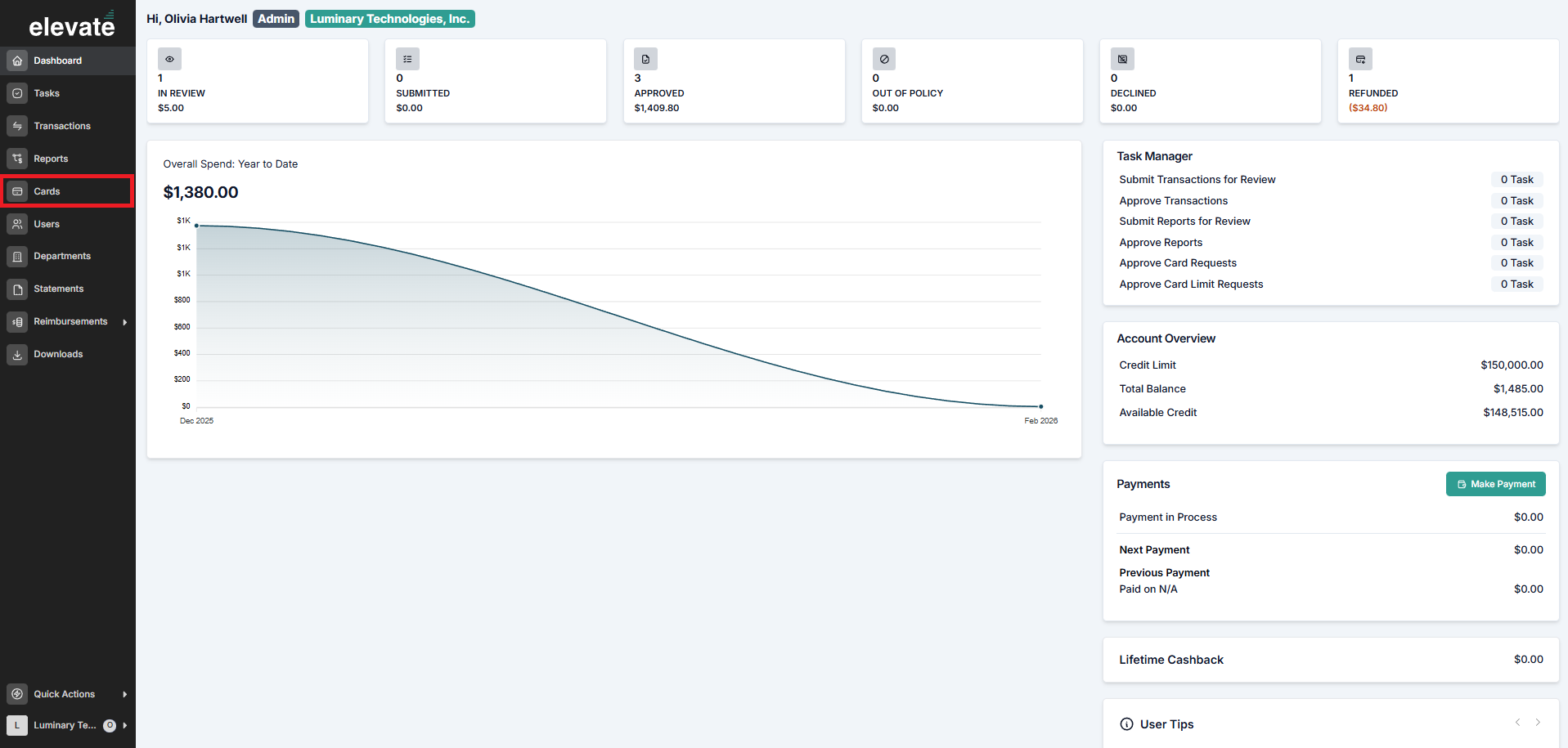Click the In Review eye icon
Image resolution: width=1568 pixels, height=748 pixels.
(x=169, y=59)
